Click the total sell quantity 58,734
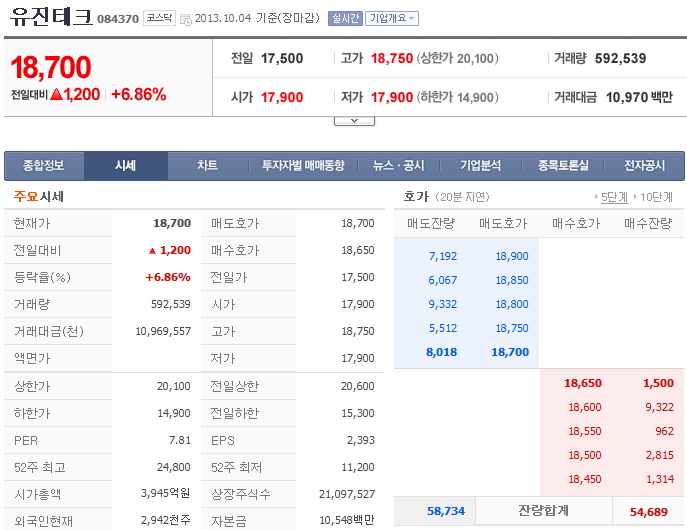 point(446,511)
